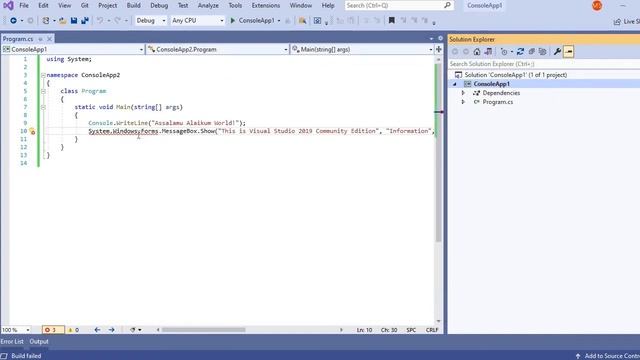Click the horizontal scrollbar thumb in editor
The height and width of the screenshot is (360, 640).
tap(203, 330)
